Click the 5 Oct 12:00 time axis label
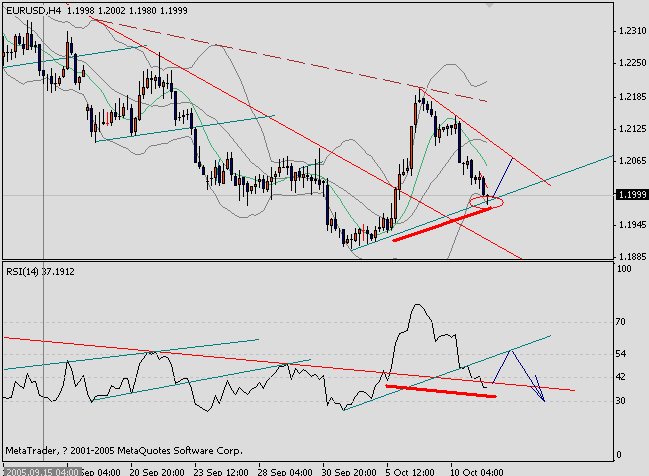 [410, 472]
